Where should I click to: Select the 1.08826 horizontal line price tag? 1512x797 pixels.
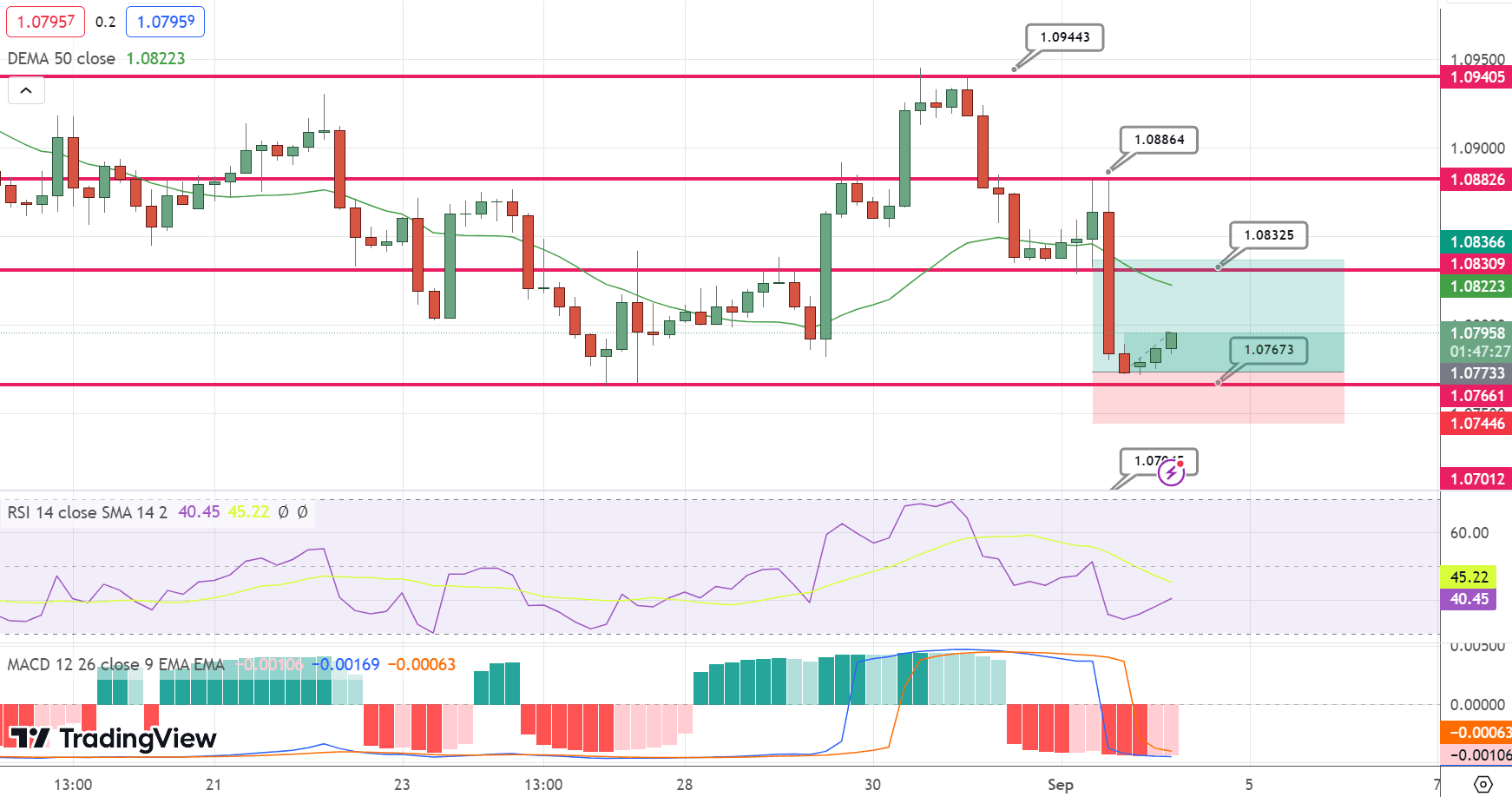coord(1476,180)
